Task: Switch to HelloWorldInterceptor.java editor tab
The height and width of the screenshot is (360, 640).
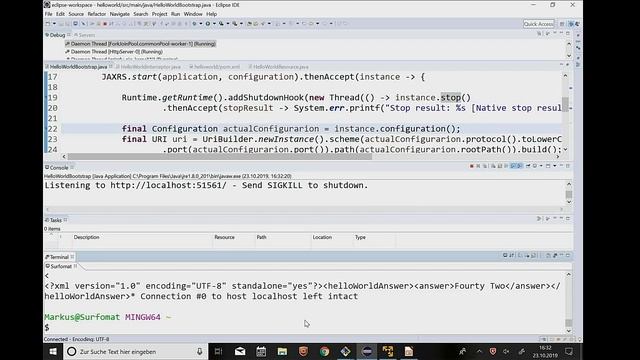Action: (x=150, y=67)
